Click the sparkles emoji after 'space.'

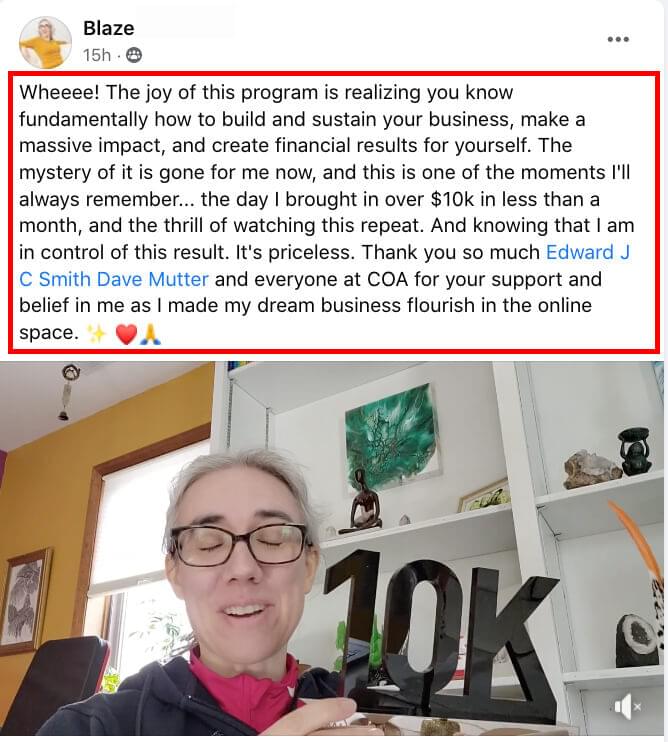click(x=97, y=334)
